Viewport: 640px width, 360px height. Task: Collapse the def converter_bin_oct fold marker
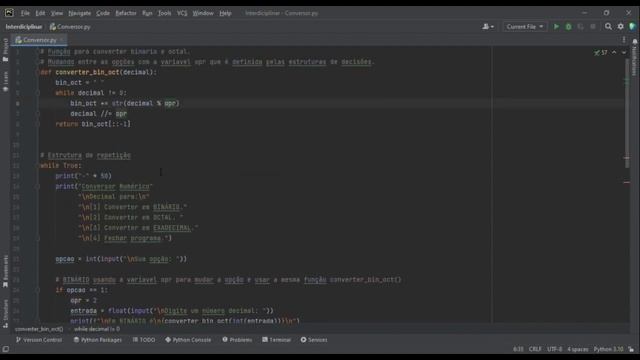click(x=37, y=72)
